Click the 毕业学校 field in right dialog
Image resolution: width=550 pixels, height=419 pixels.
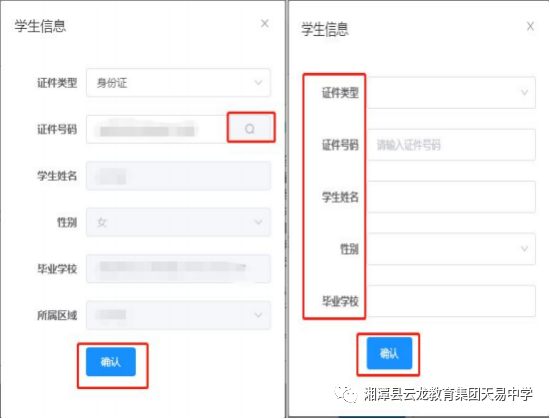[451, 301]
